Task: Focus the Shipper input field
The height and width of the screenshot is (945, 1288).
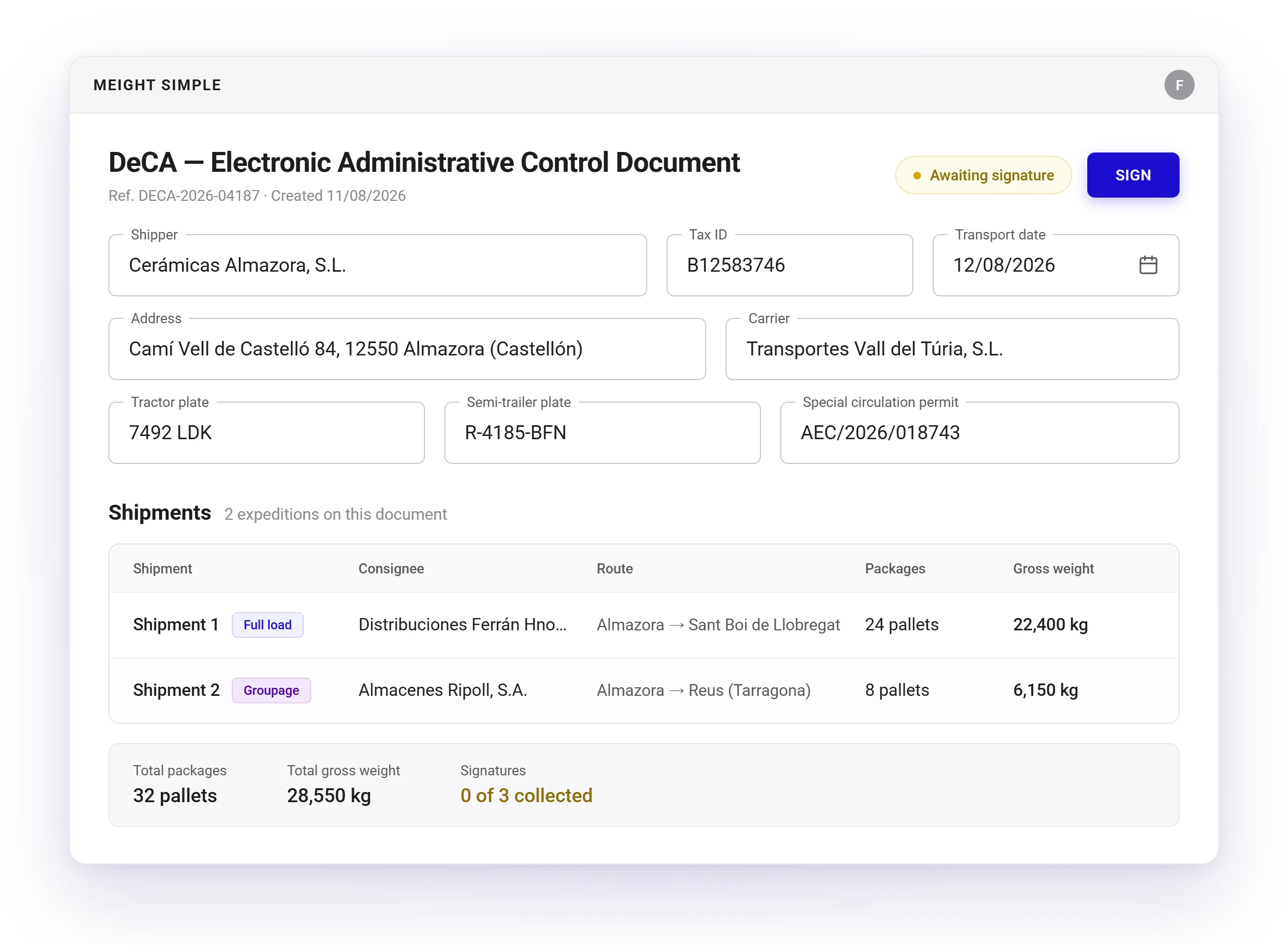Action: (377, 265)
